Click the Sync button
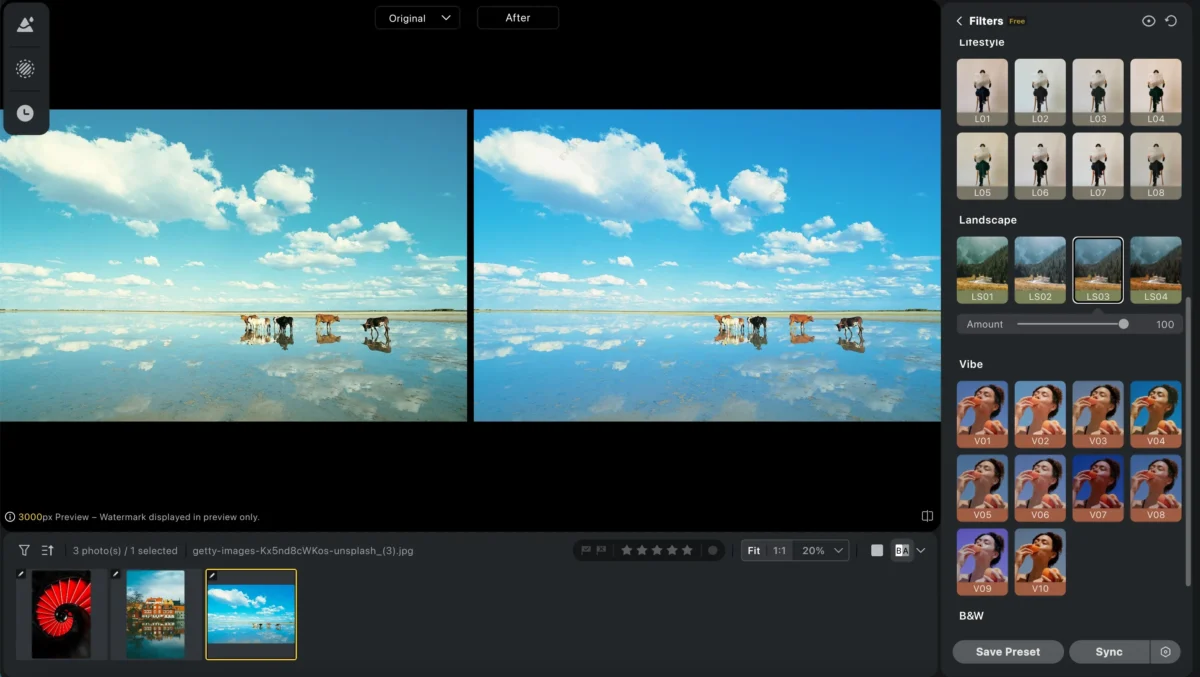Viewport: 1200px width, 677px height. click(x=1108, y=652)
